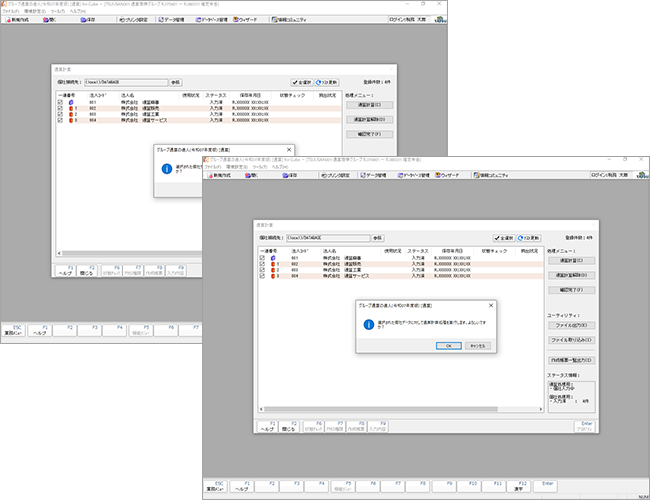Click blue icon of row 001 in front list

pyautogui.click(x=273, y=258)
